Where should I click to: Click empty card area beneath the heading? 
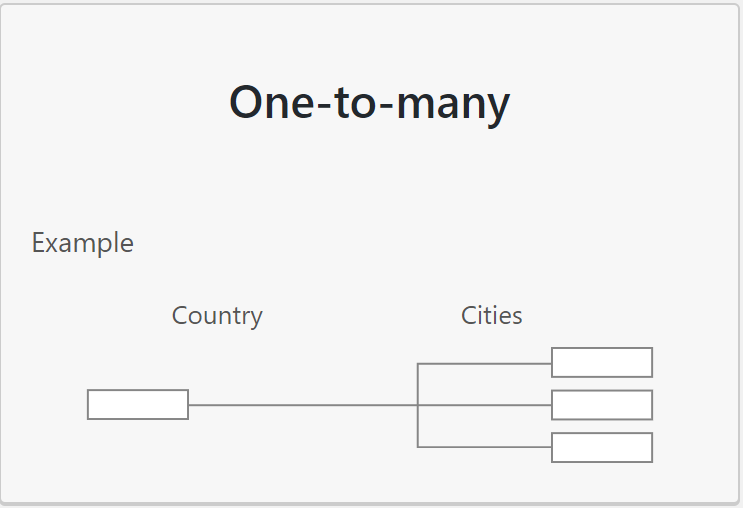[x=370, y=180]
